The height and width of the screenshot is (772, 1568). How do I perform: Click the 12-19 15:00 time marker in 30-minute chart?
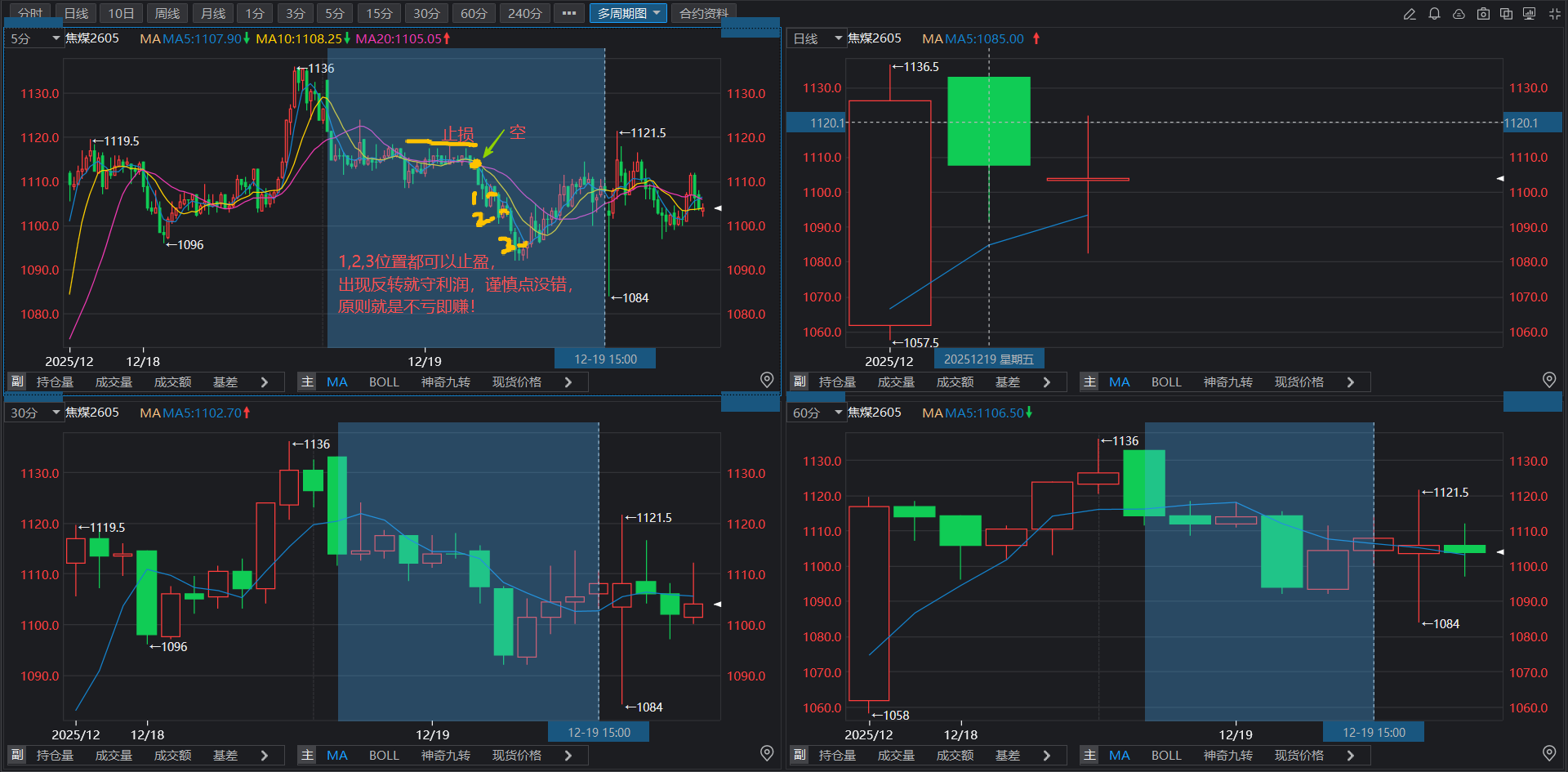coord(599,733)
